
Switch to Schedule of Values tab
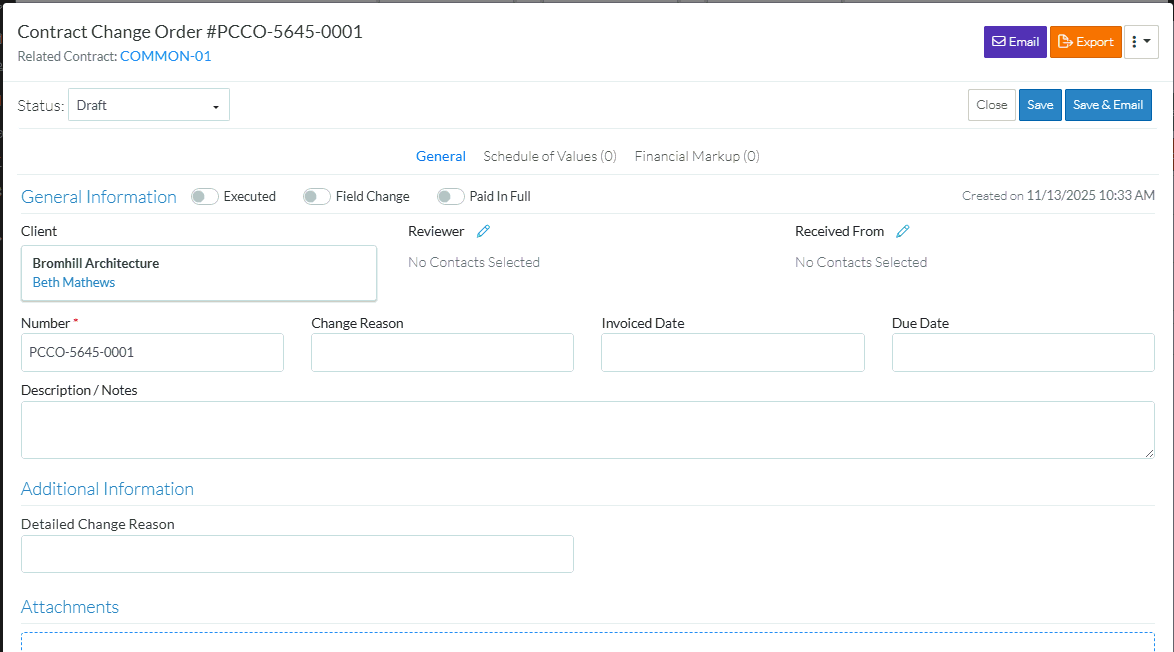pyautogui.click(x=549, y=156)
